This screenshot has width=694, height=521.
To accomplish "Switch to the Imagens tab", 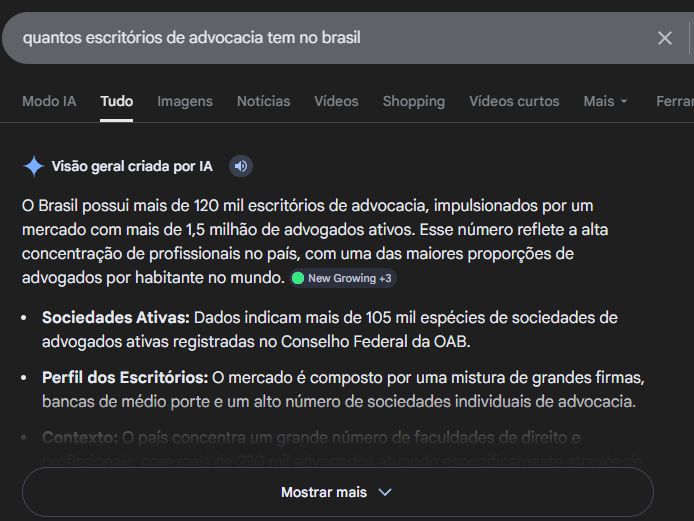I will click(x=185, y=101).
